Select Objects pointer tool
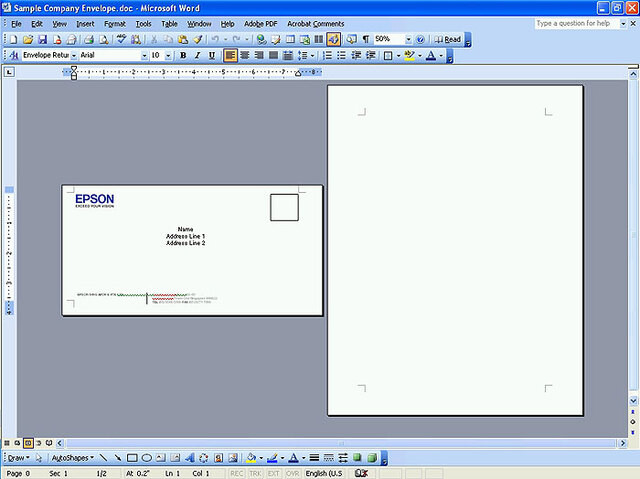 [x=39, y=458]
